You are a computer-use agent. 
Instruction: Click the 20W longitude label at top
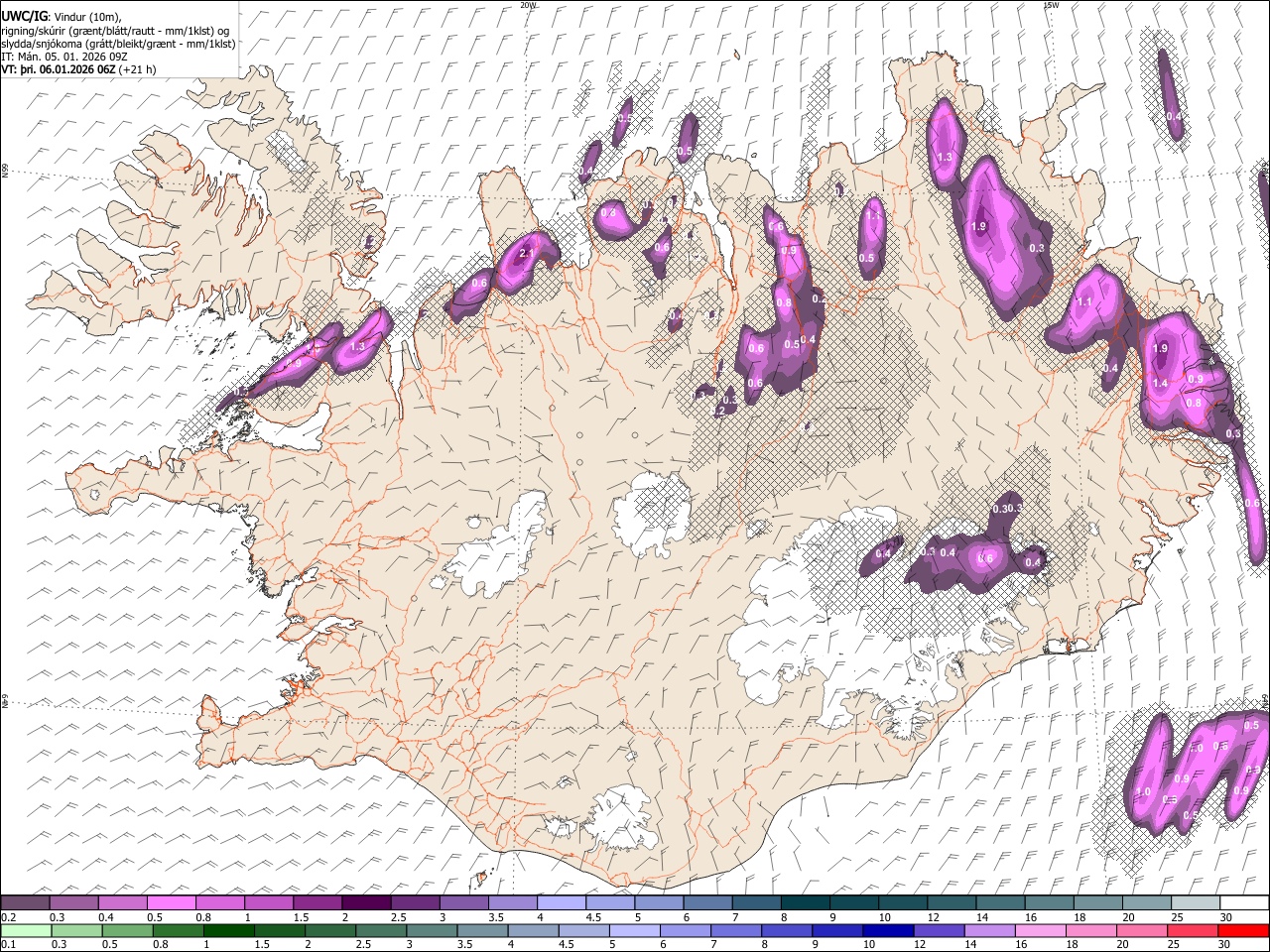(x=528, y=5)
